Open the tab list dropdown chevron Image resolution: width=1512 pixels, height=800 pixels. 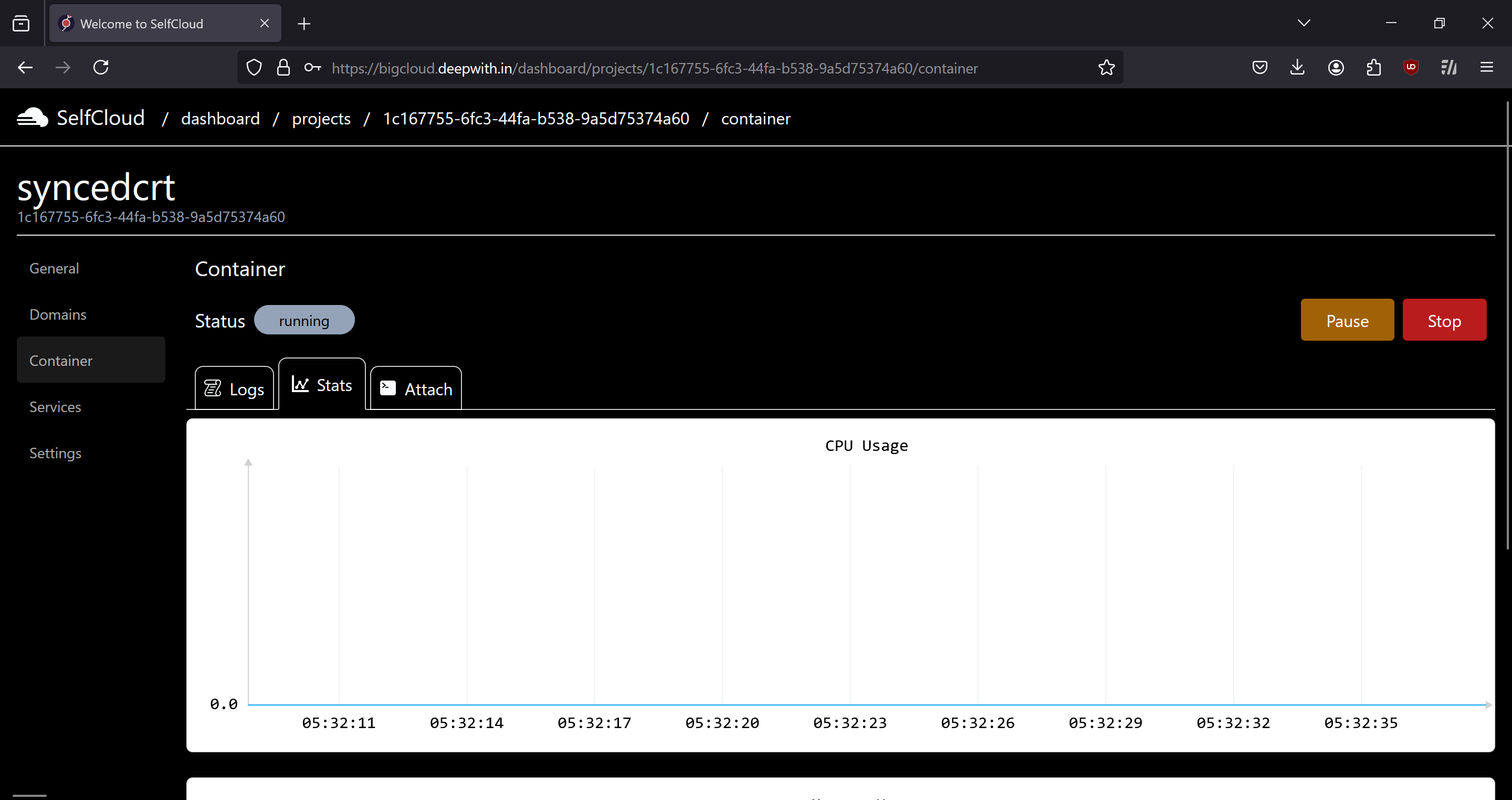pyautogui.click(x=1303, y=23)
